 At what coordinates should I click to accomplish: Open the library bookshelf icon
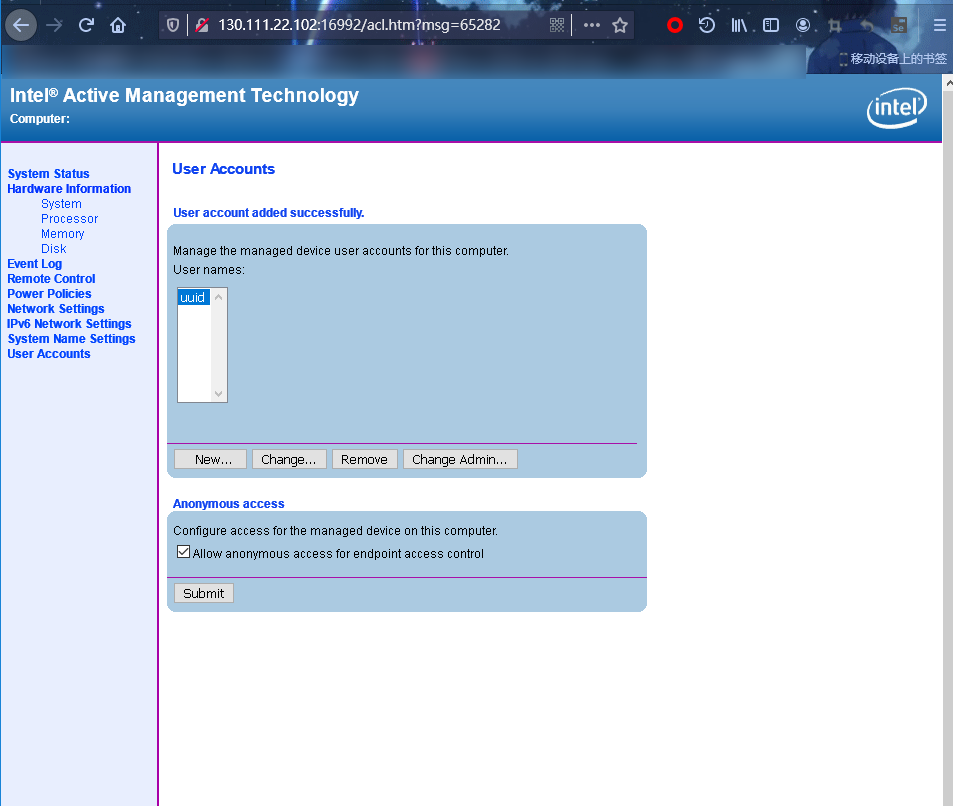click(739, 25)
